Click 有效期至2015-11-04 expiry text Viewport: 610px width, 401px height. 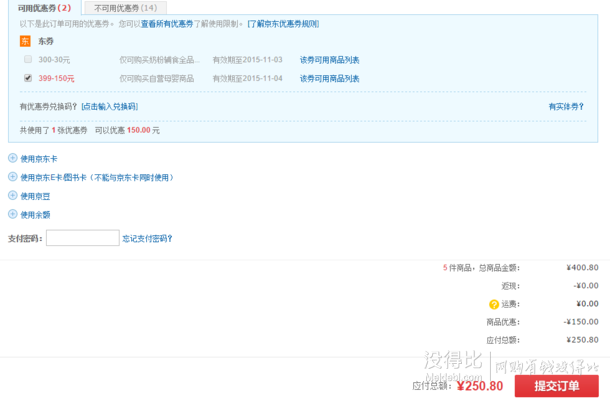(x=247, y=79)
